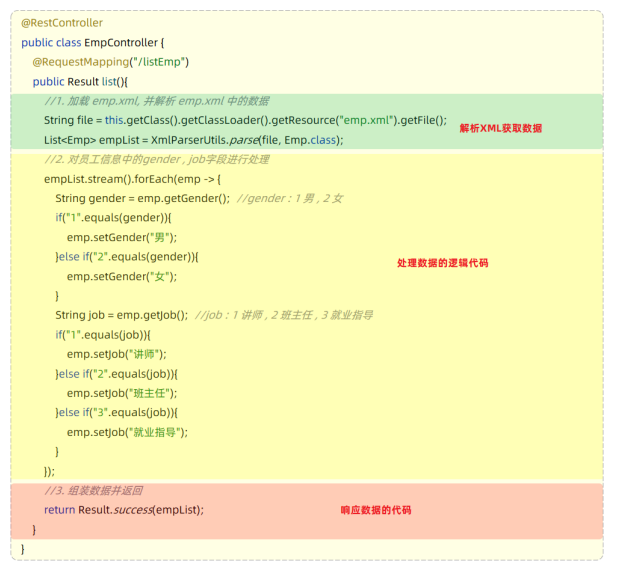Click the 'emp.setJob("班主任");' line

point(122,393)
